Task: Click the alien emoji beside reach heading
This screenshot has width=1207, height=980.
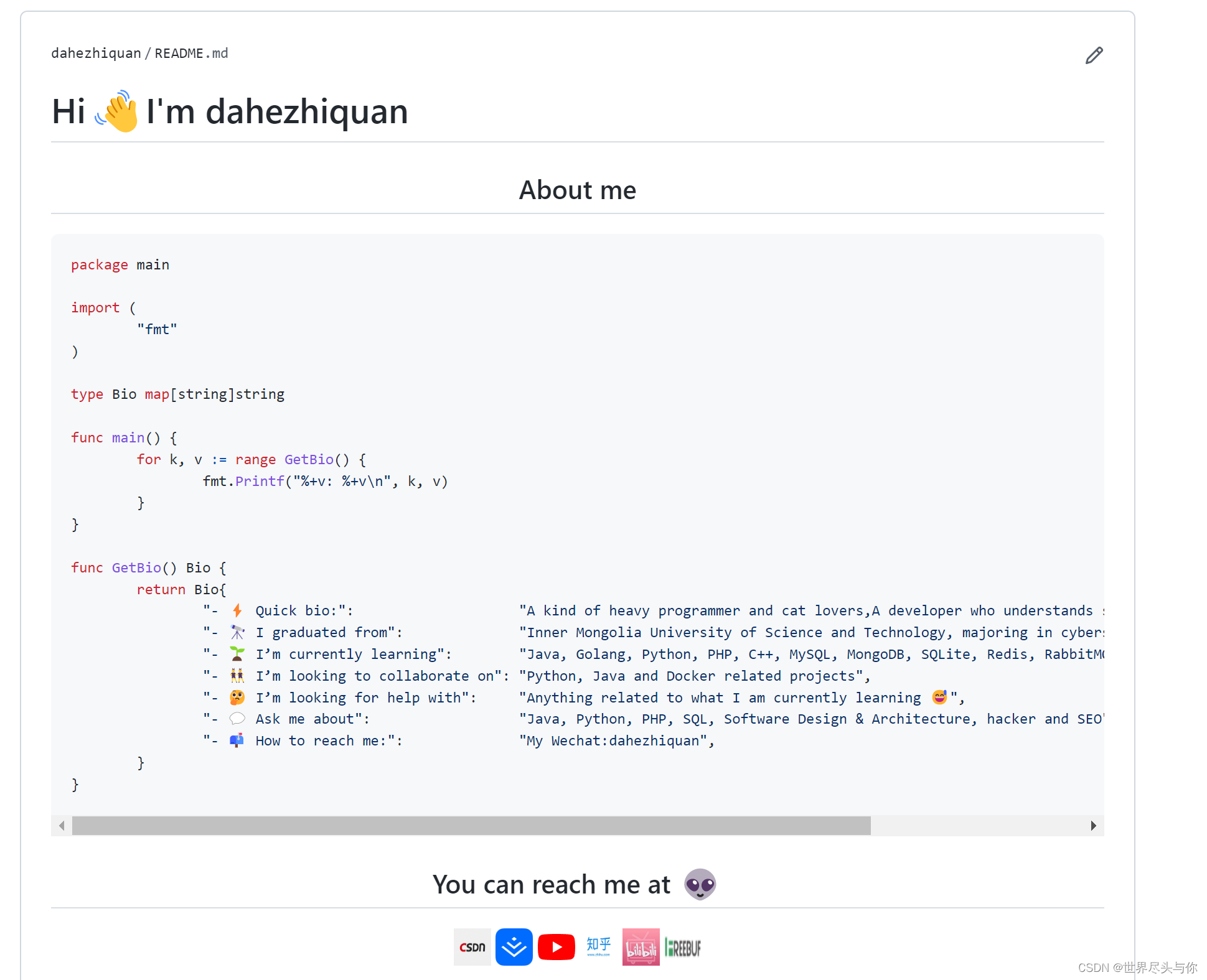Action: (x=700, y=884)
